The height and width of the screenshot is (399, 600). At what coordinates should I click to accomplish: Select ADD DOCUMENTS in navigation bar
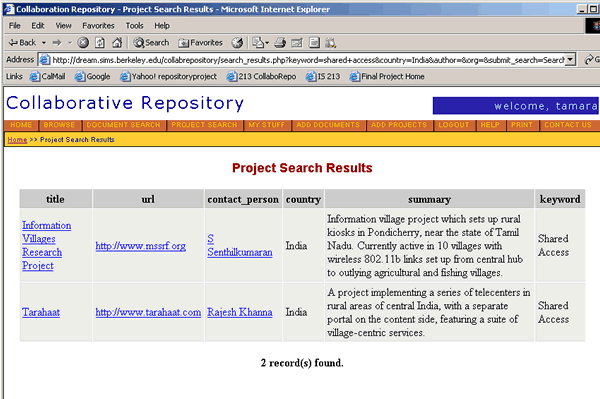point(328,125)
